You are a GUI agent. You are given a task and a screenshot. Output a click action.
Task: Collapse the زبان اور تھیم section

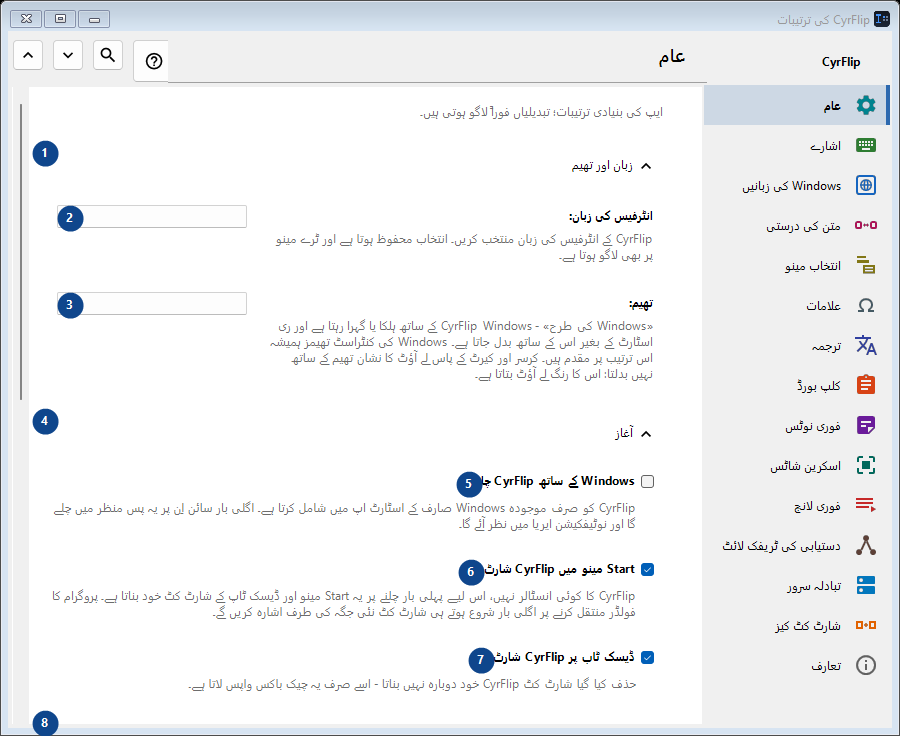tap(646, 166)
